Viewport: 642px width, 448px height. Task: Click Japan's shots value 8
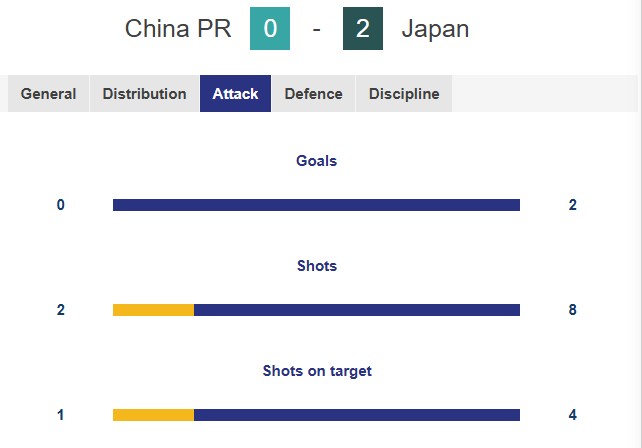point(572,310)
